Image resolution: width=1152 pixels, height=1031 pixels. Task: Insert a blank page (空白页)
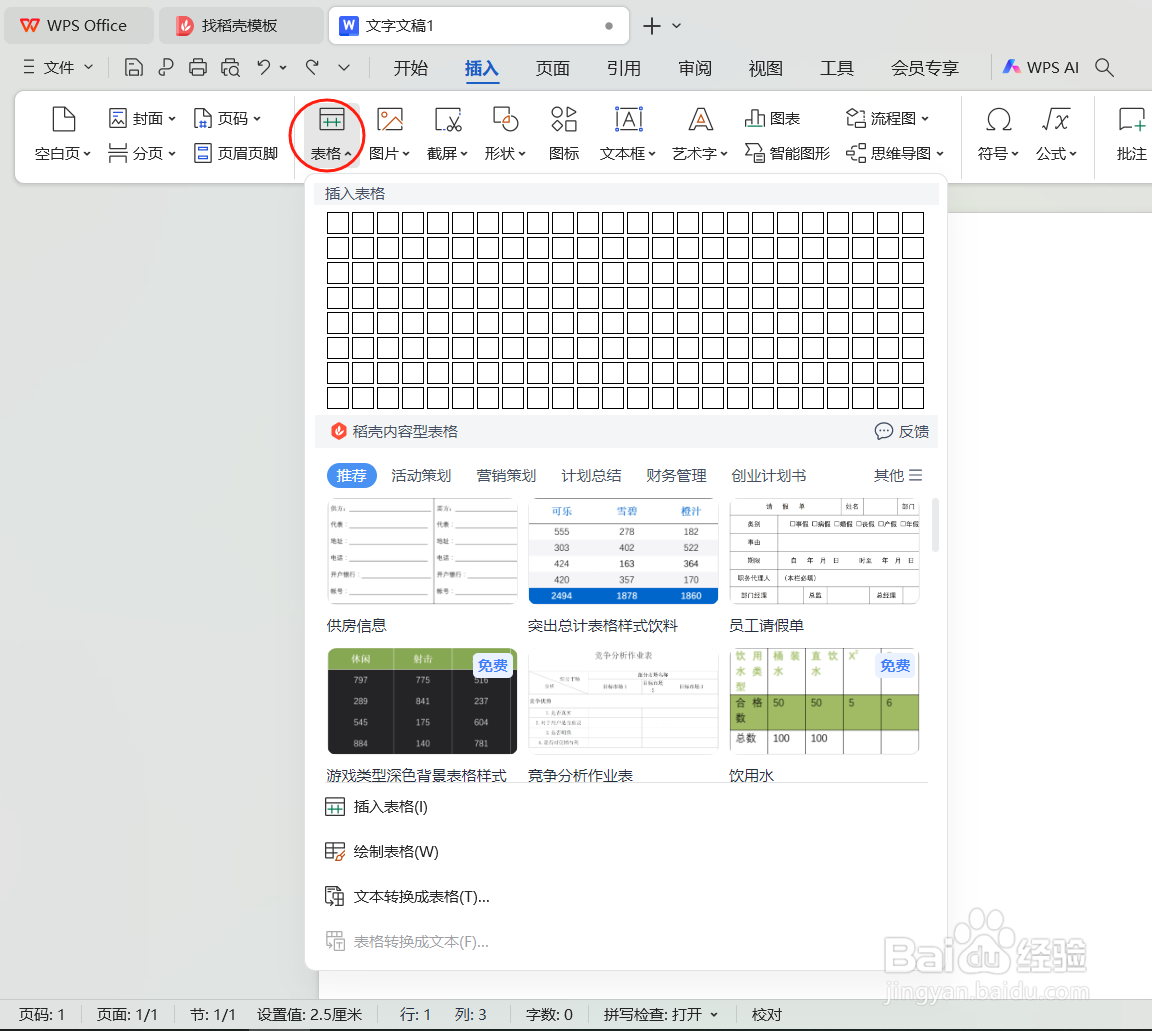pos(62,134)
